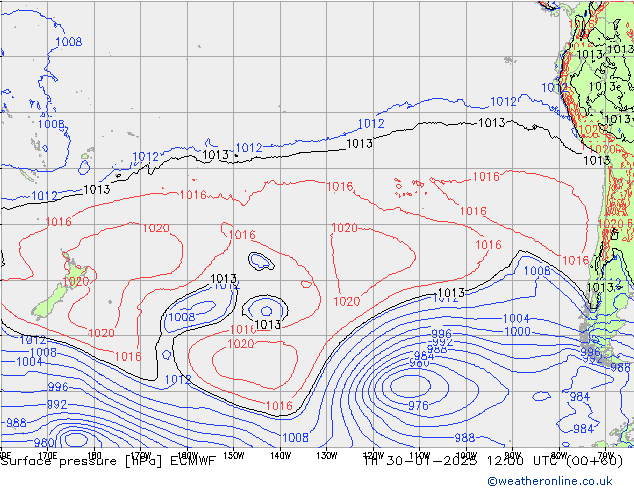Click the small closed contour above central 1013
This screenshot has height=490, width=634.
coord(261,262)
